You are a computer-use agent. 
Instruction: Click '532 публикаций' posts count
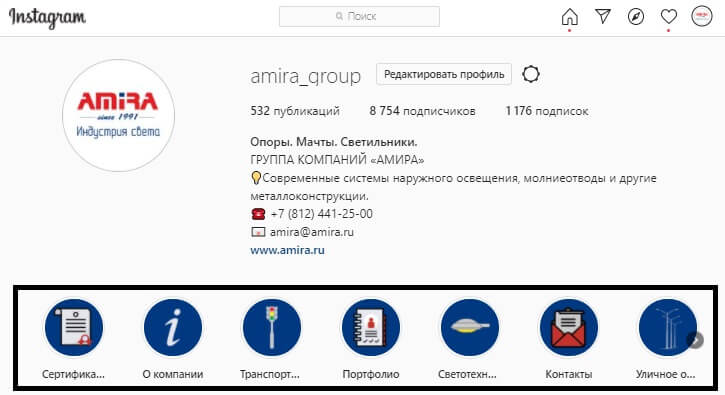coord(295,111)
